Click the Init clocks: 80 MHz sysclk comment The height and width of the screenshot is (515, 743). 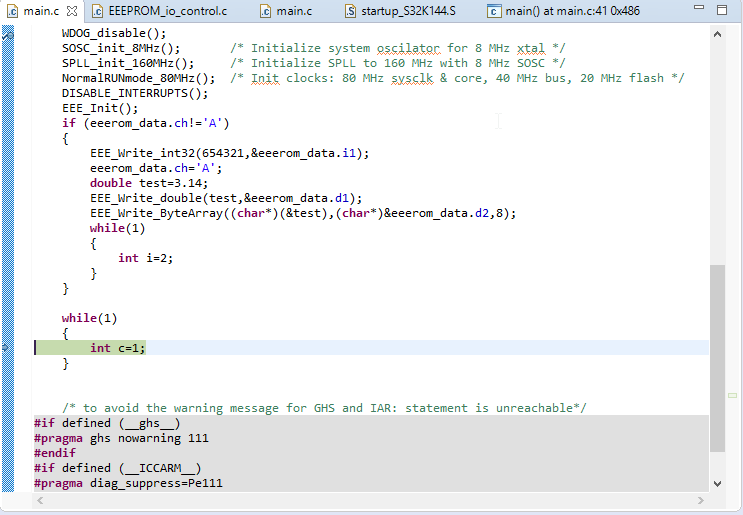pos(457,78)
